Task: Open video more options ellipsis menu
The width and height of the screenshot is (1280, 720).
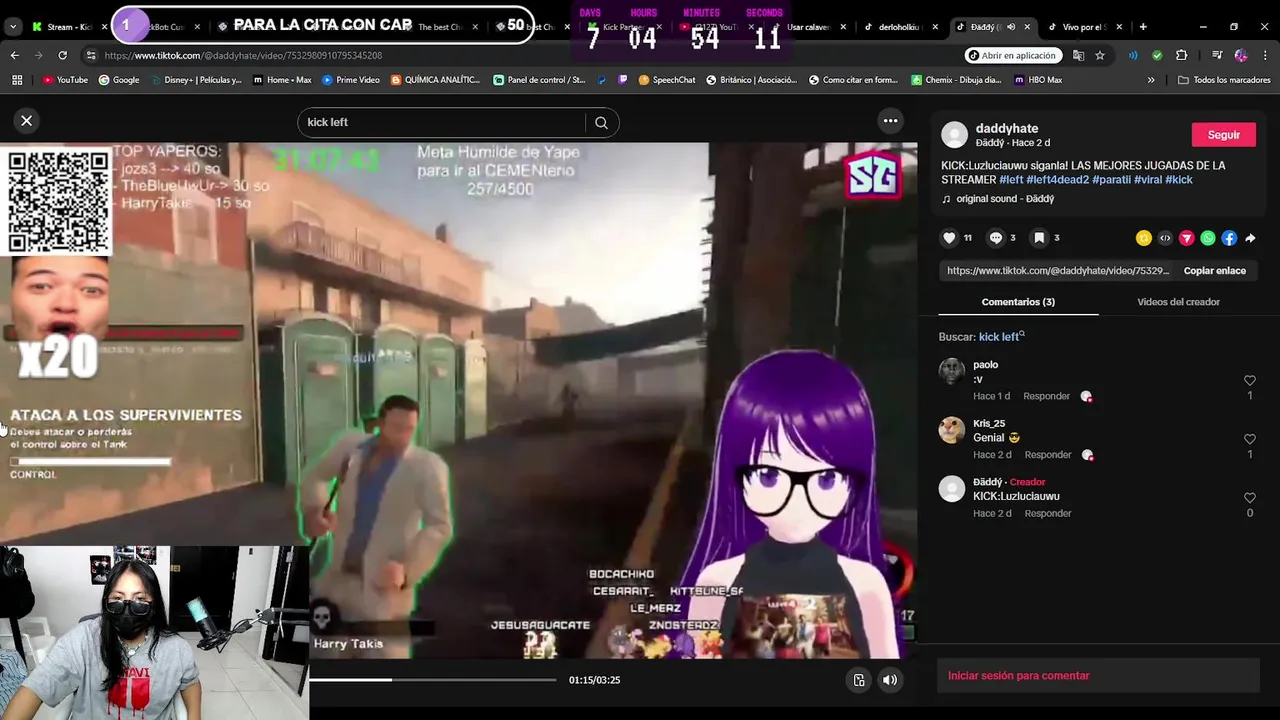Action: (890, 121)
